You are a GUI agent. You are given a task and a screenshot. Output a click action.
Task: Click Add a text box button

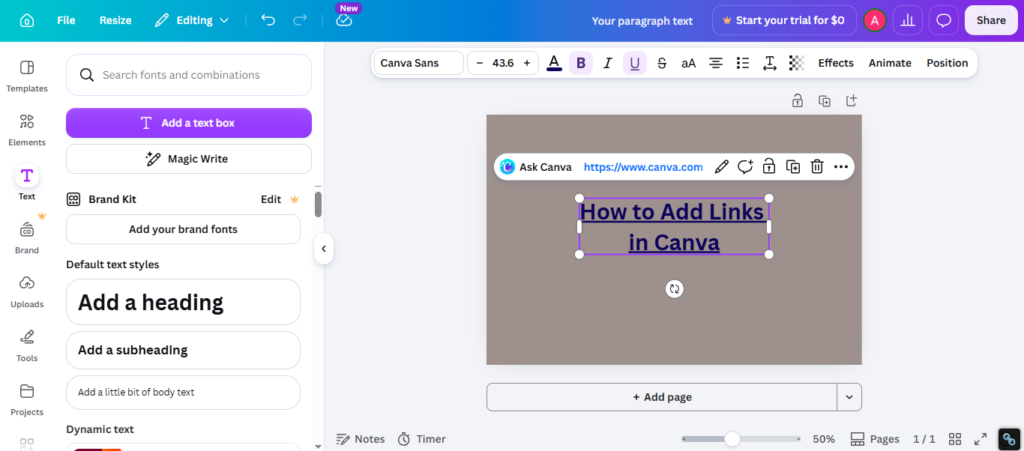coord(189,123)
